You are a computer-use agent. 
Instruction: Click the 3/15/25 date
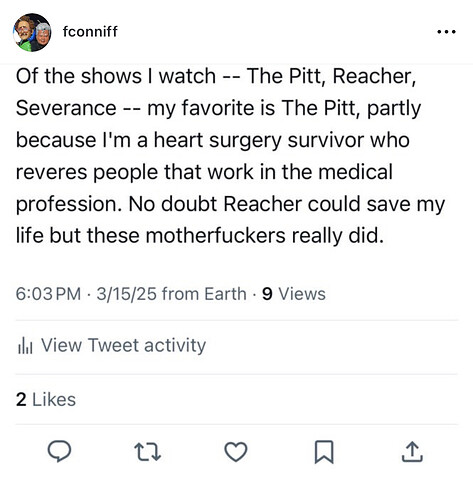coord(127,294)
